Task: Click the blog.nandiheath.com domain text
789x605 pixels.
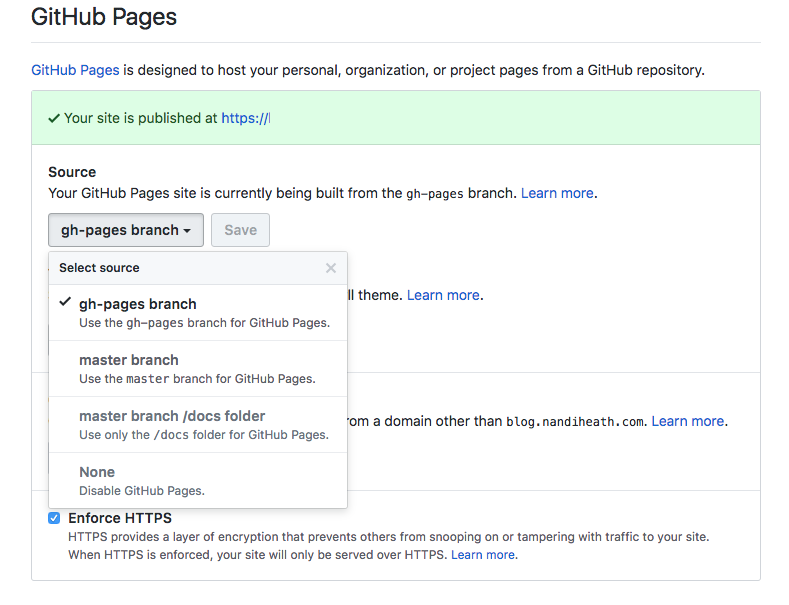Action: pos(576,422)
